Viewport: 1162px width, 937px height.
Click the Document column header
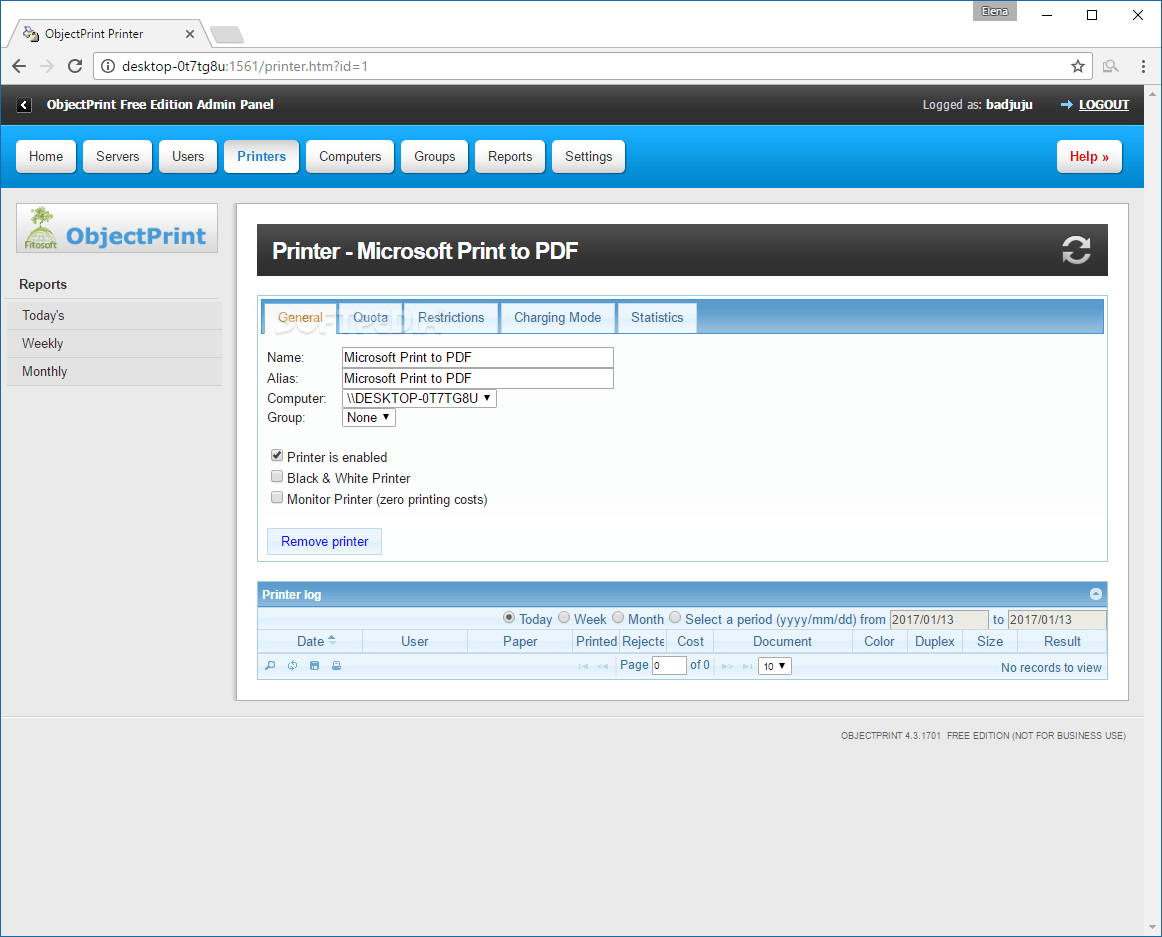[x=783, y=641]
